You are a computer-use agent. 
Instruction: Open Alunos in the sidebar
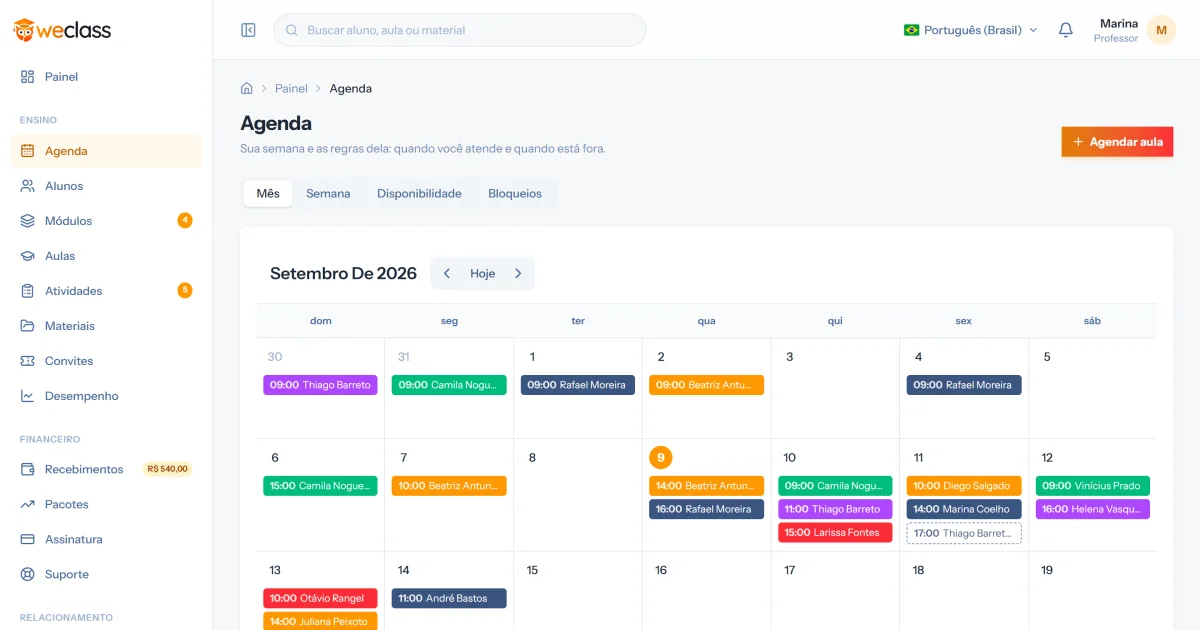(x=106, y=186)
